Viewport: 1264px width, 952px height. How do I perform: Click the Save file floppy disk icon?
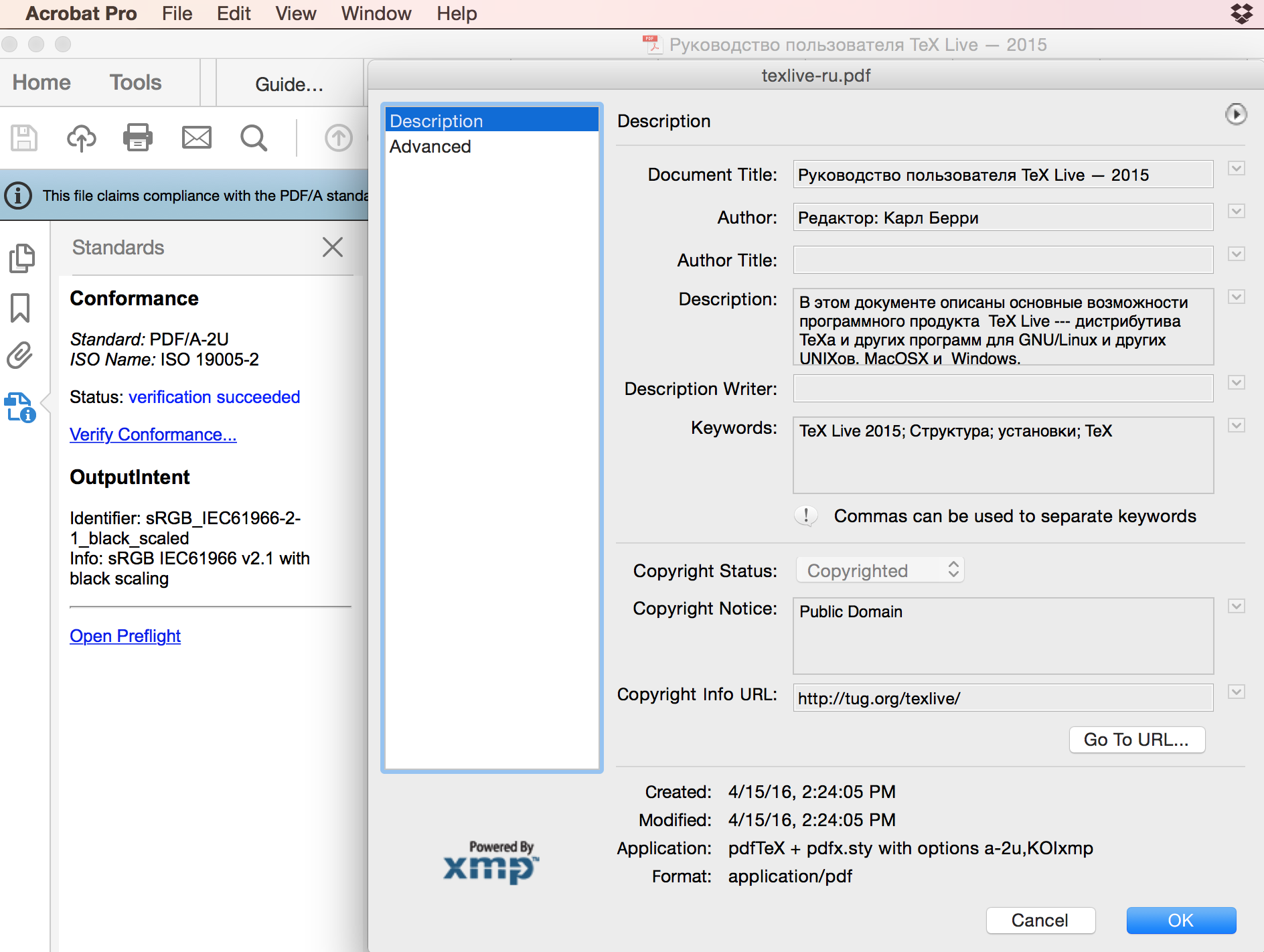24,138
